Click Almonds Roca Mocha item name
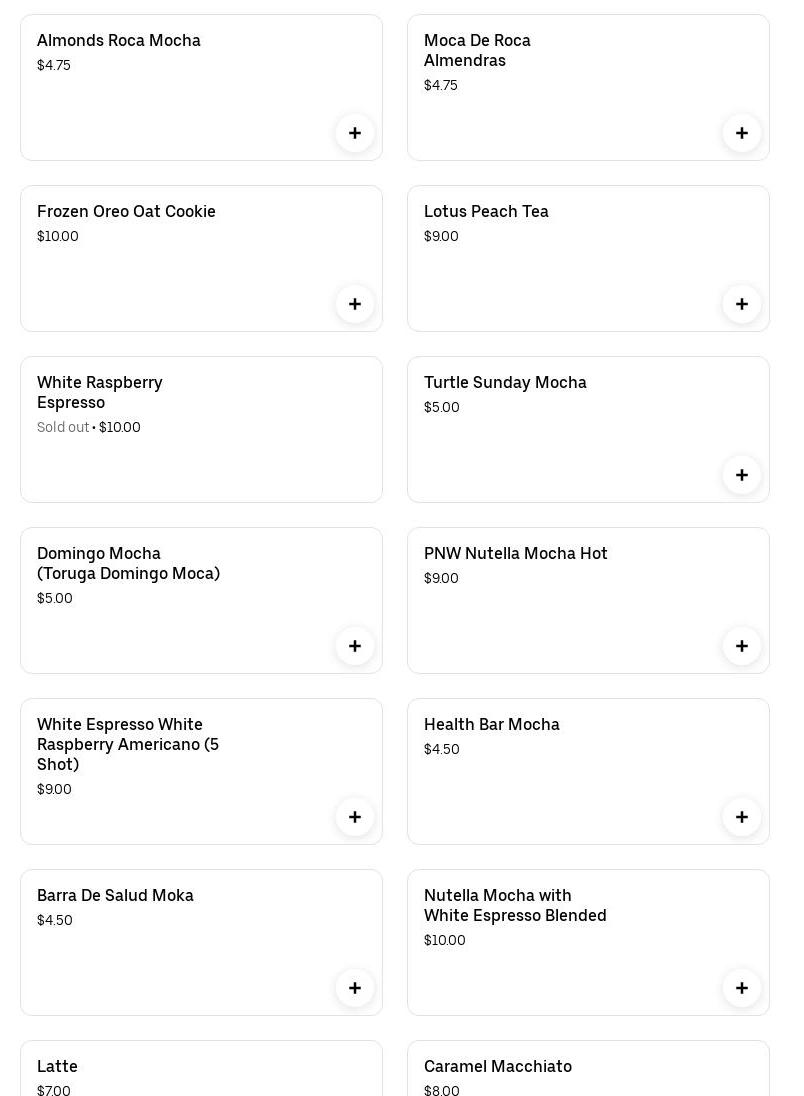 pos(119,41)
